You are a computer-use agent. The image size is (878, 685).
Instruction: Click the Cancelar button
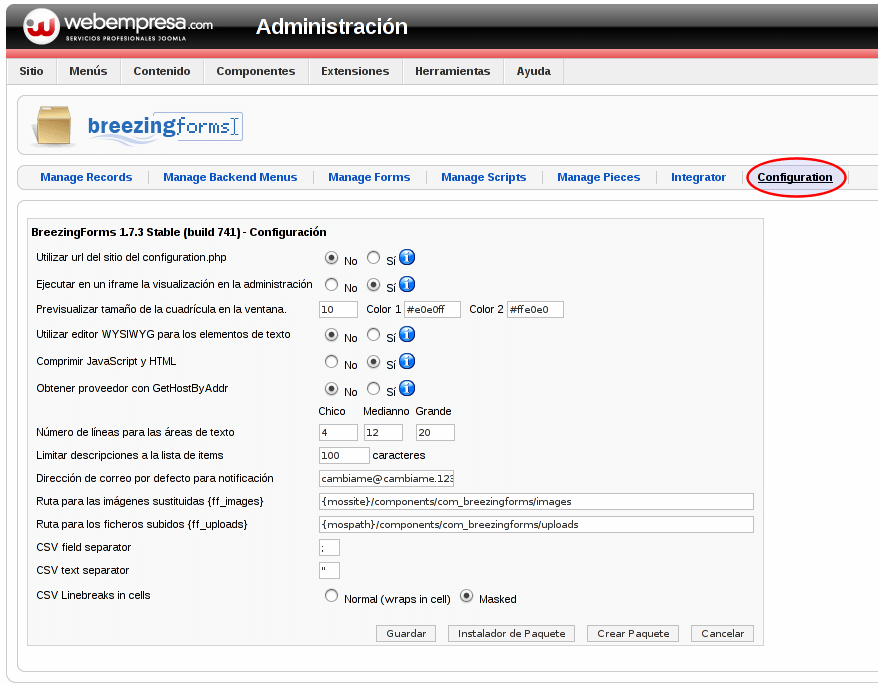point(722,633)
